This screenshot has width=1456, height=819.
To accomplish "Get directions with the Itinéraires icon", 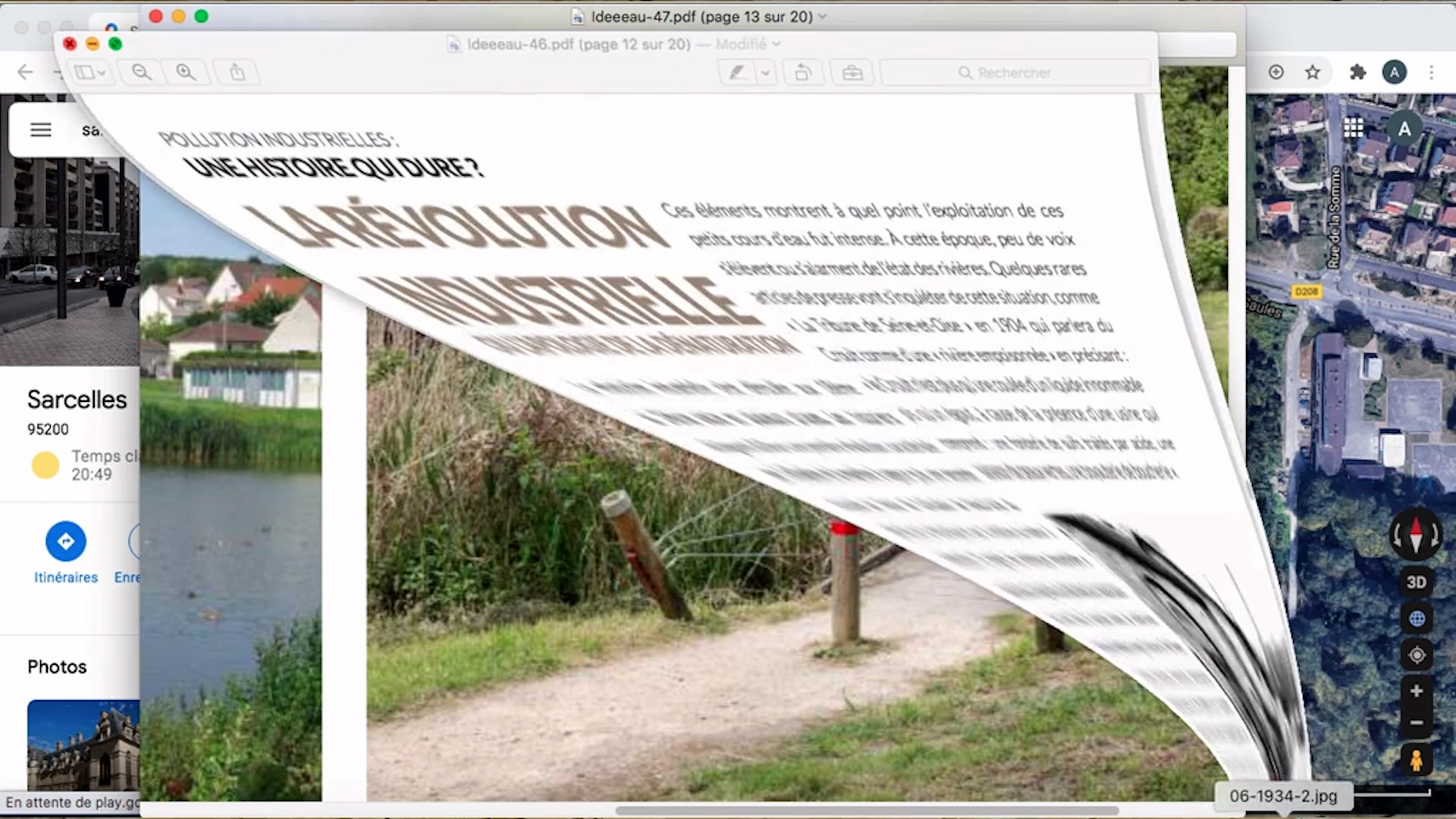I will point(66,541).
